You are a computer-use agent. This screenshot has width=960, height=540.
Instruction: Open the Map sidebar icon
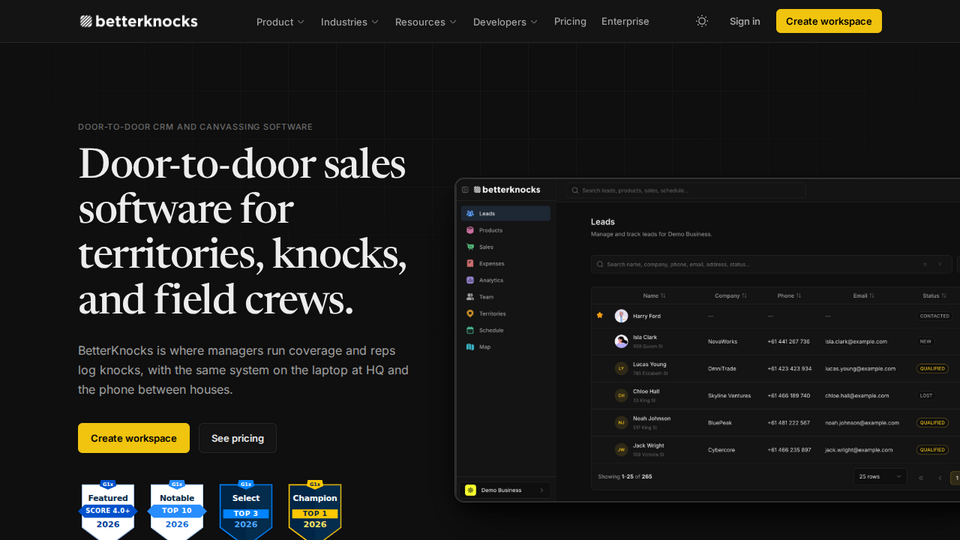[x=470, y=347]
